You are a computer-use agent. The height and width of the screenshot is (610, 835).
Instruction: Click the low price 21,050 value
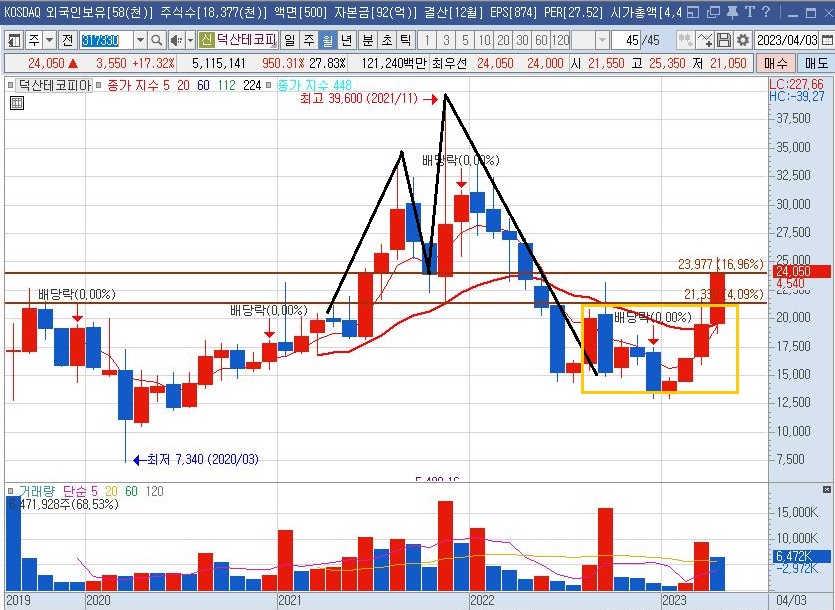click(728, 63)
